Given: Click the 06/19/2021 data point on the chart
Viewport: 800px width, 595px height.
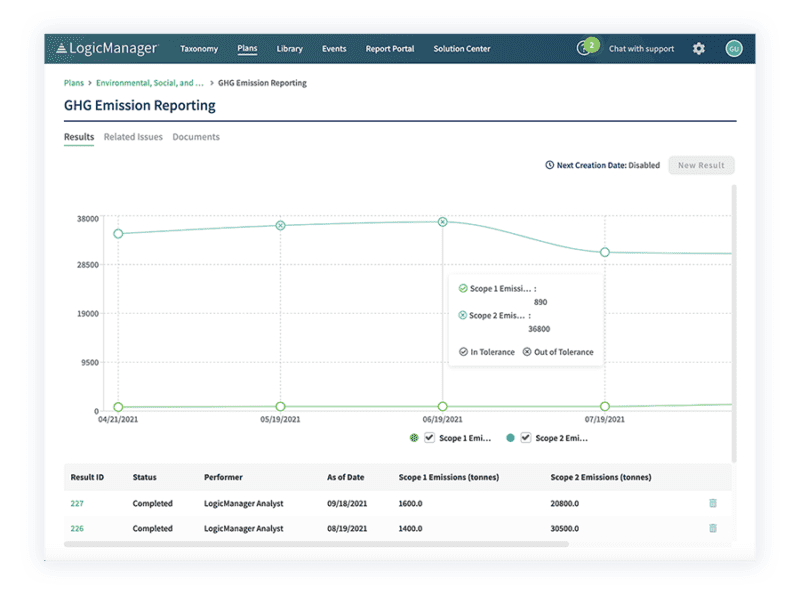Looking at the screenshot, I should 441,221.
